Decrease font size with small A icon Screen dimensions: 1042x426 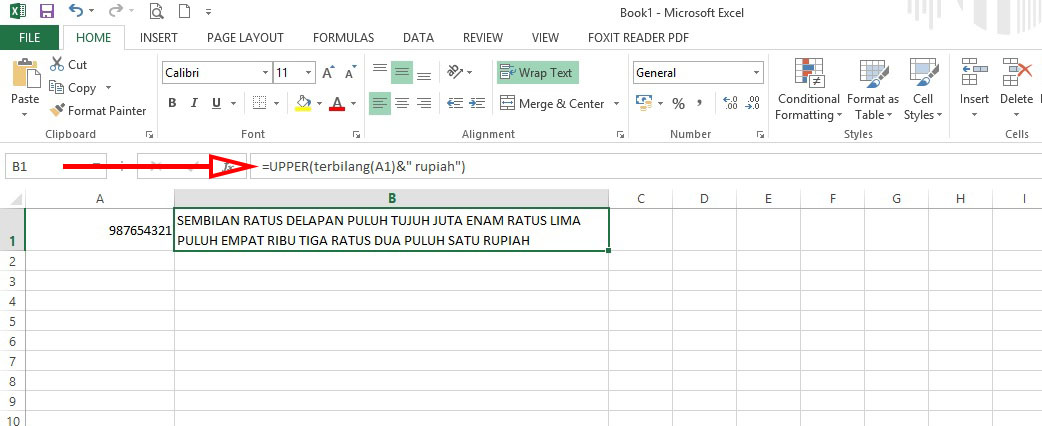coord(350,72)
